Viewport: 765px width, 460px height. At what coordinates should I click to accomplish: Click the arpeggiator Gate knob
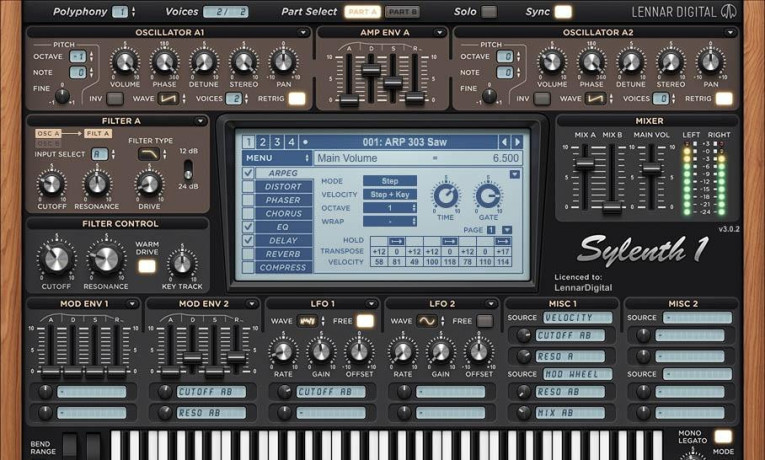coord(488,196)
